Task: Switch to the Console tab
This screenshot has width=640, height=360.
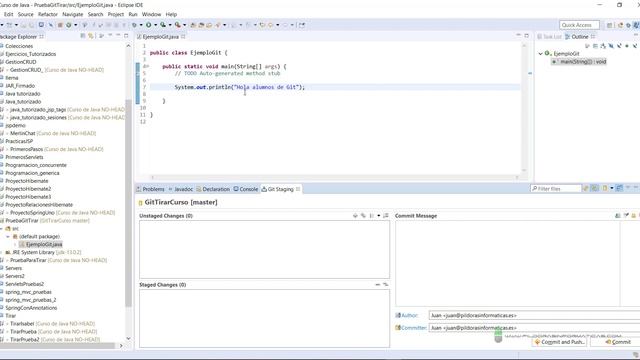Action: 246,189
